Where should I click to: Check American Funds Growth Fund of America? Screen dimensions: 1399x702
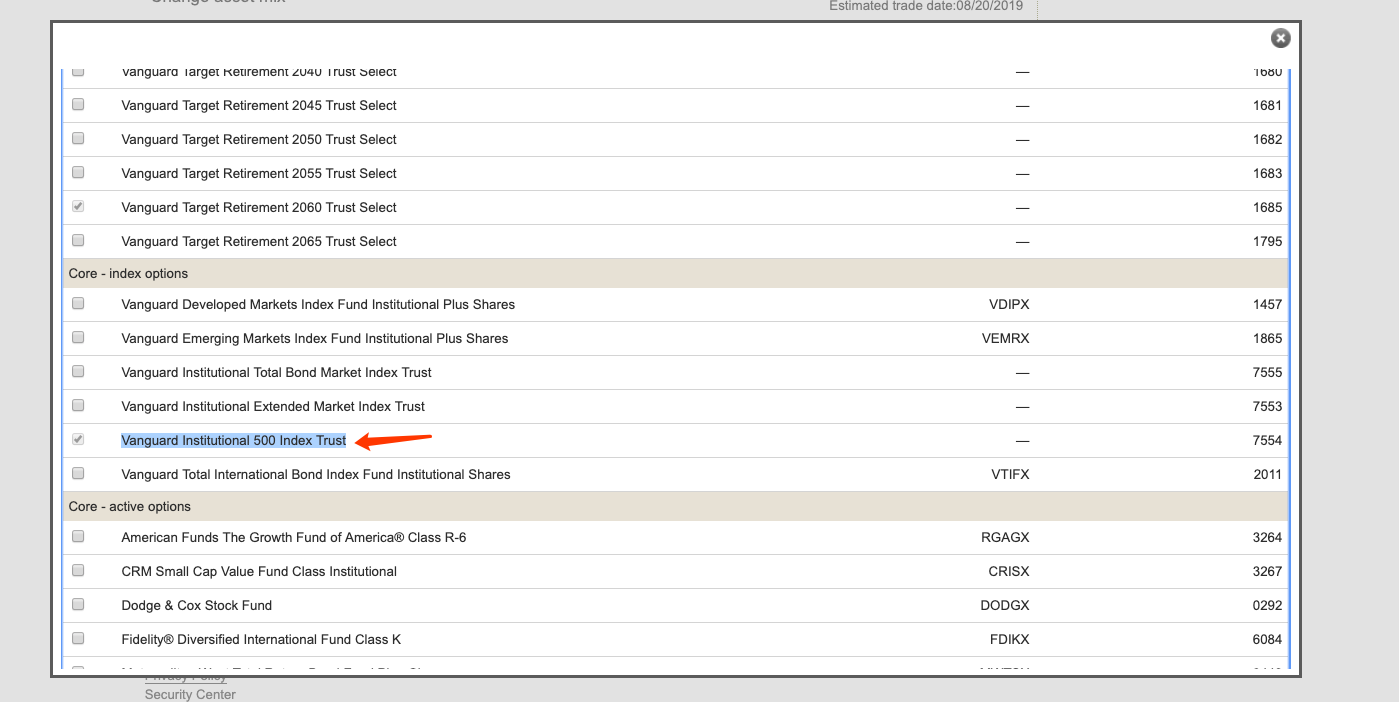78,536
